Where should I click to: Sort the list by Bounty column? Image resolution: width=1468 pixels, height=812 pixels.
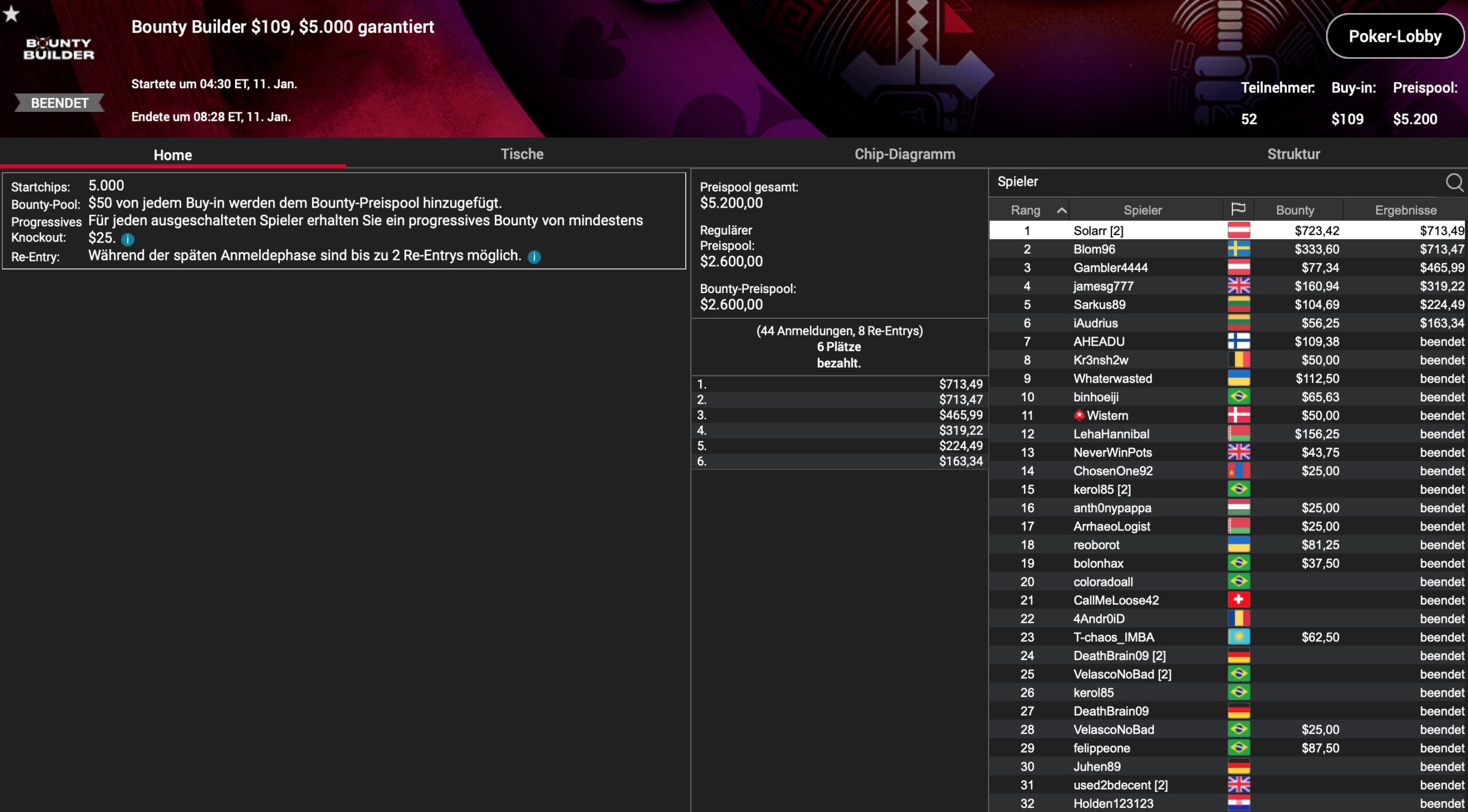(x=1295, y=210)
